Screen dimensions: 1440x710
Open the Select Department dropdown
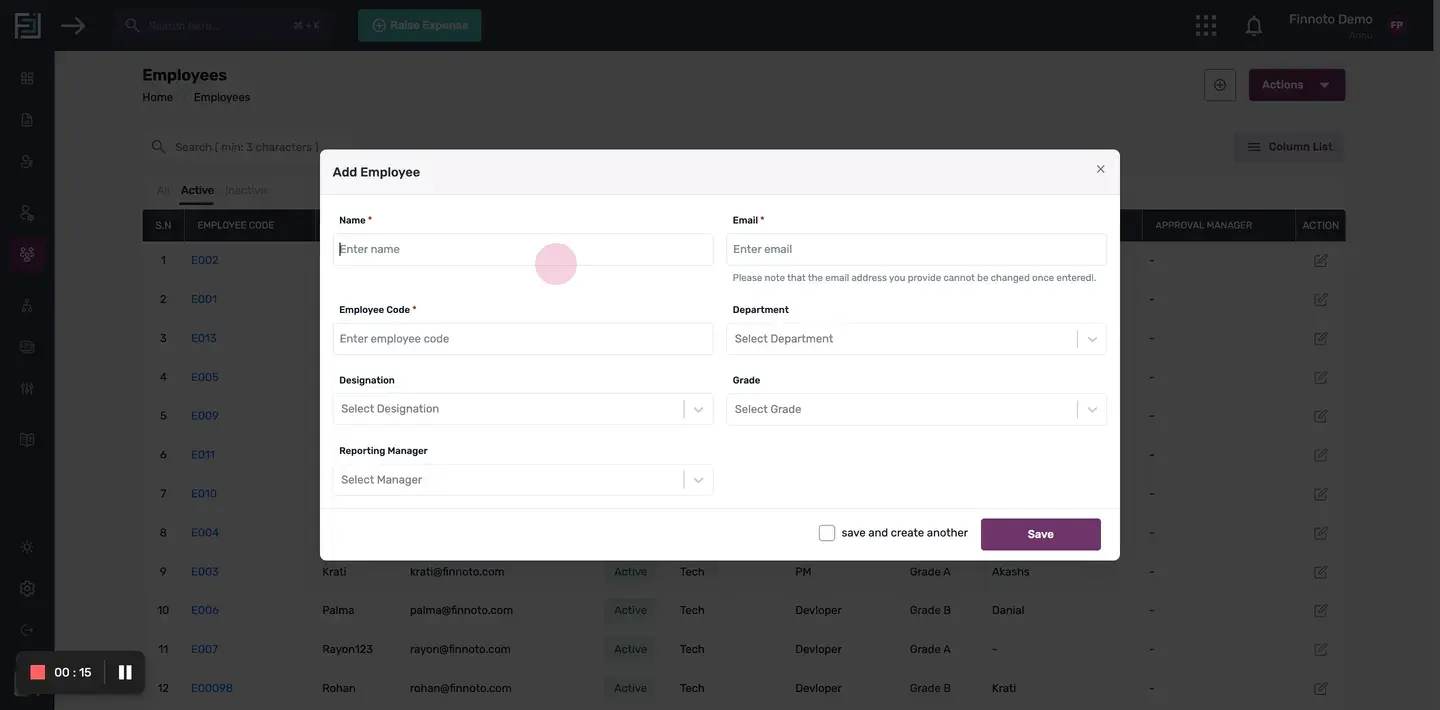pyautogui.click(x=916, y=339)
